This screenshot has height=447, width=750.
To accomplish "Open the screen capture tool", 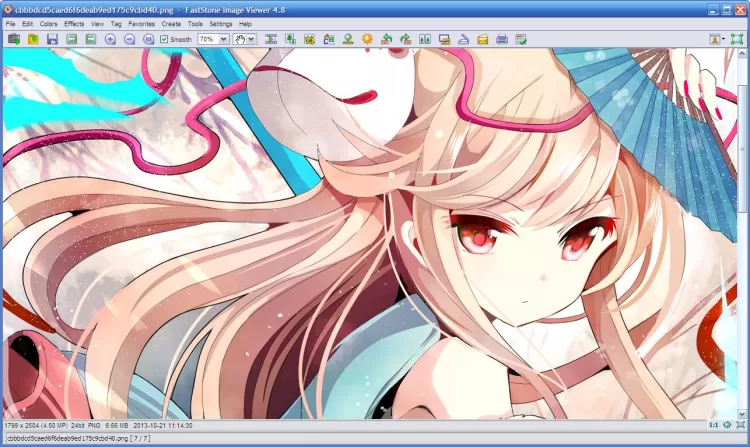I will point(444,39).
